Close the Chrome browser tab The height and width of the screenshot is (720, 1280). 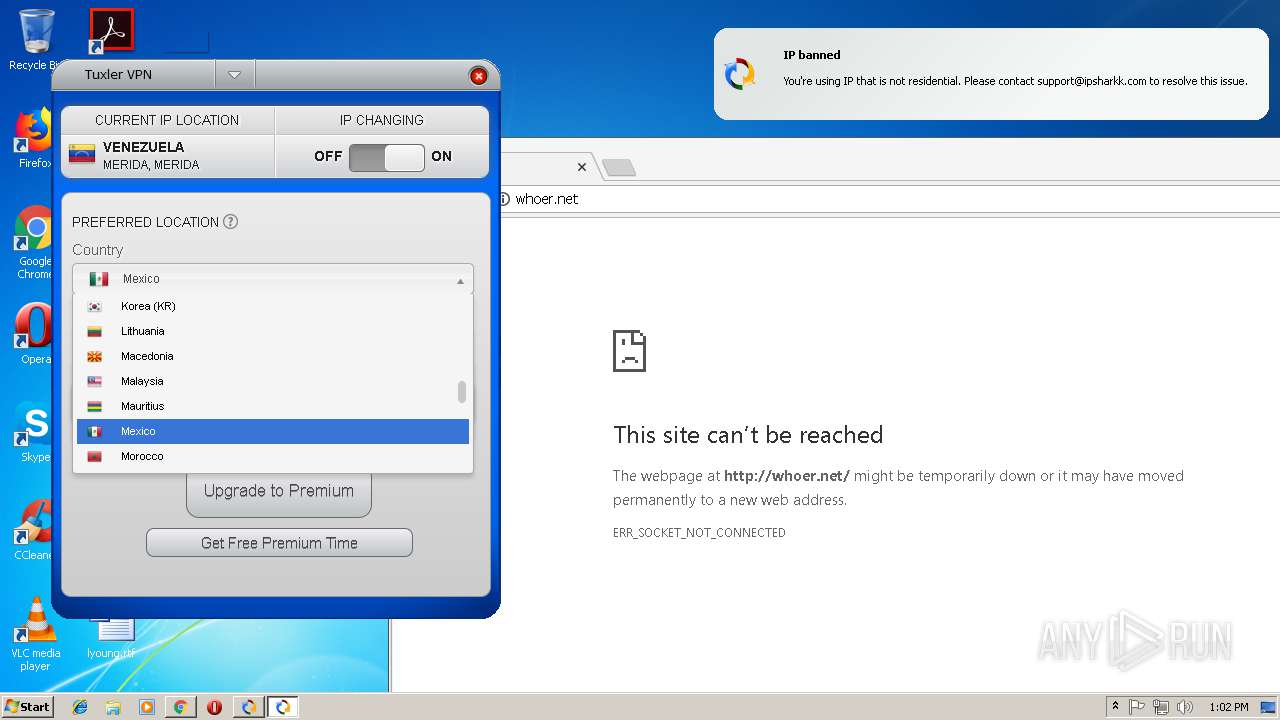[x=582, y=167]
